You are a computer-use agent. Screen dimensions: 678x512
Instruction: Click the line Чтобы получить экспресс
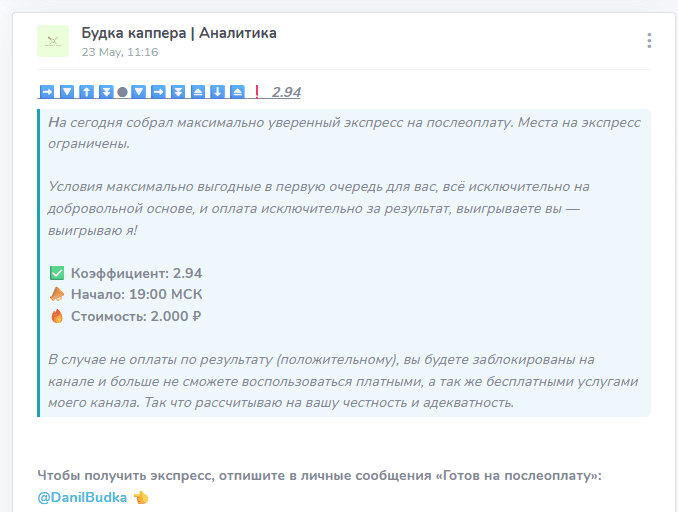[320, 476]
